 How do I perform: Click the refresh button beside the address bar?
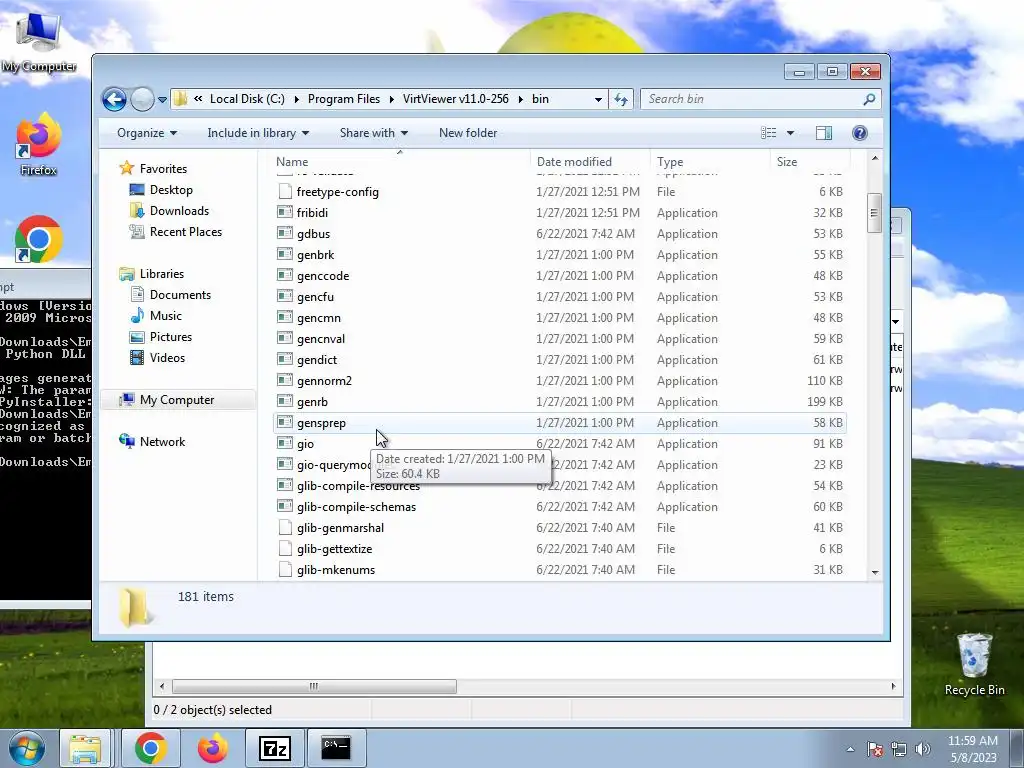point(621,99)
